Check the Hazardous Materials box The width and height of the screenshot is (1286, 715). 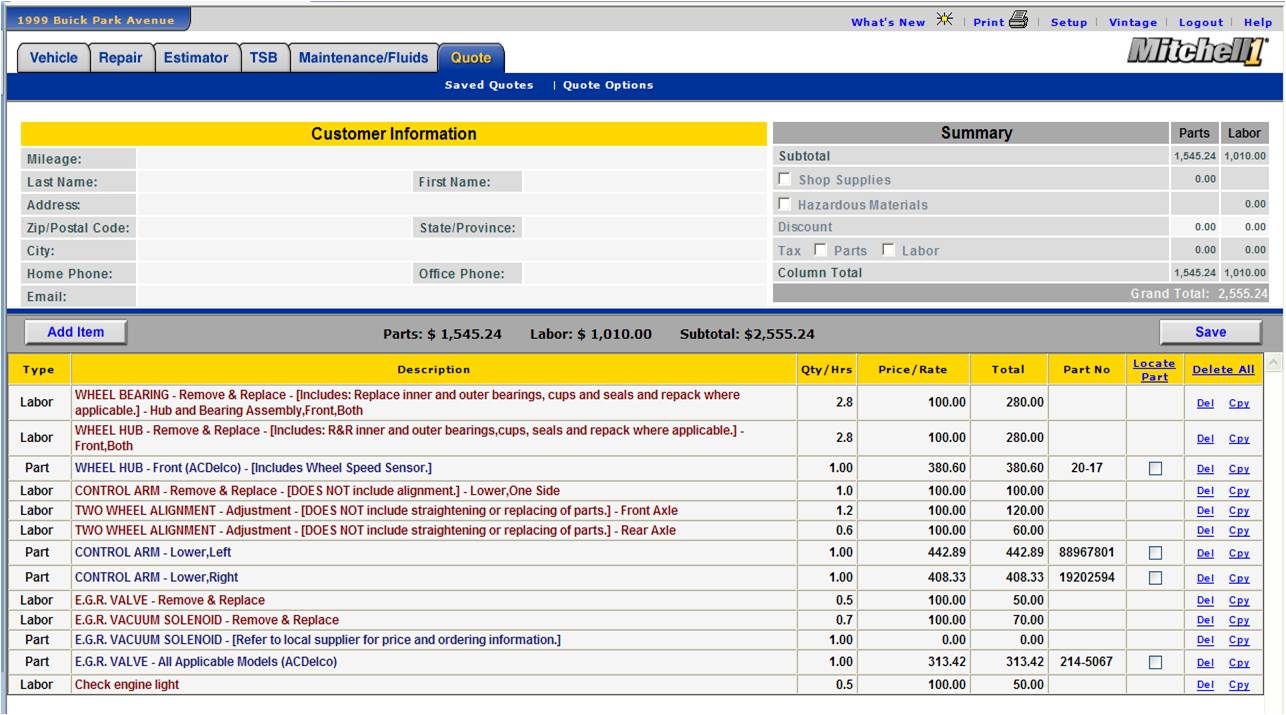pos(785,204)
